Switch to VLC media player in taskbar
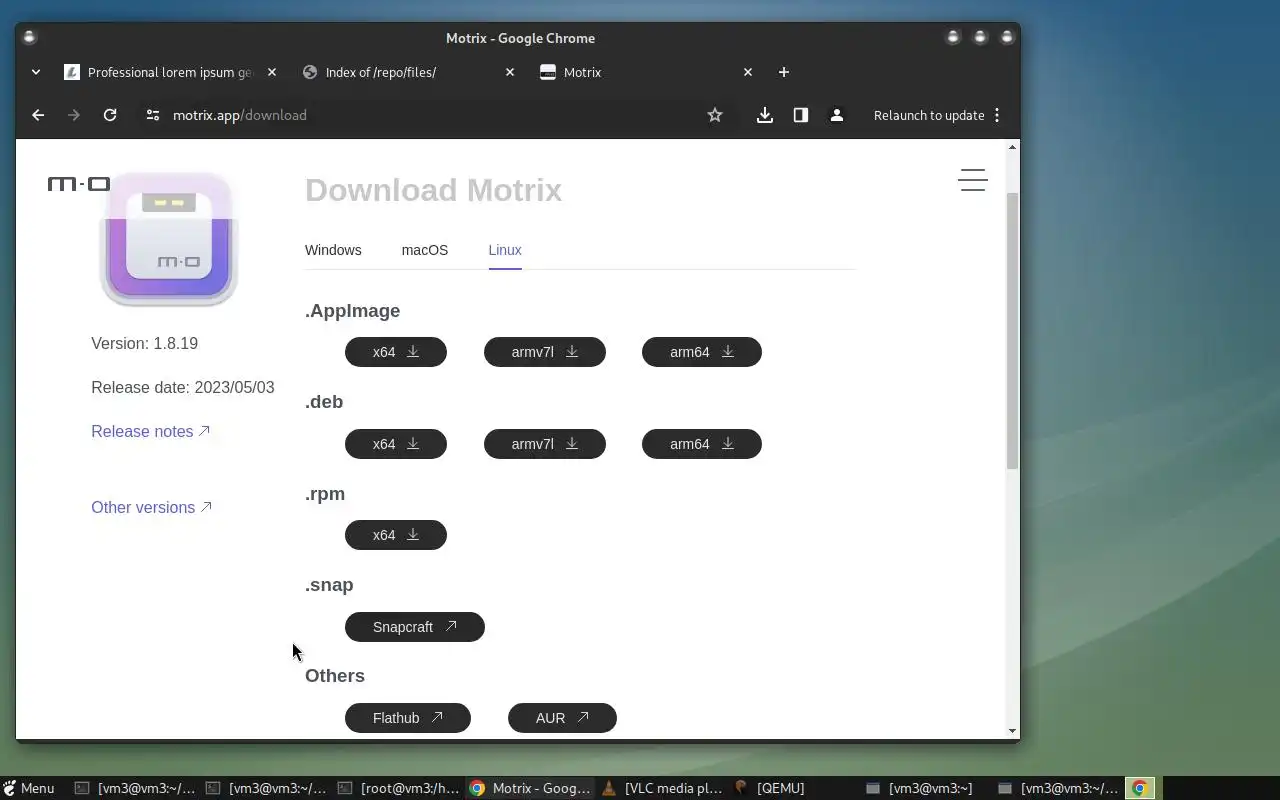1280x800 pixels. [x=663, y=788]
